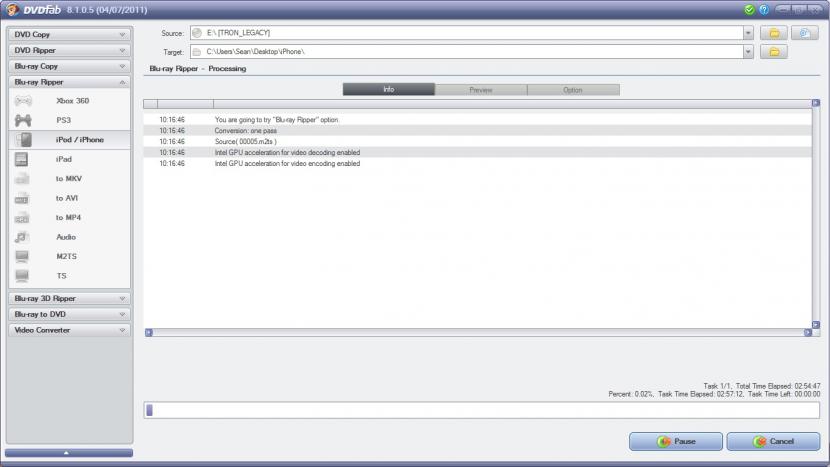The width and height of the screenshot is (830, 467).
Task: Select the to MKV profile label
Action: tap(69, 179)
